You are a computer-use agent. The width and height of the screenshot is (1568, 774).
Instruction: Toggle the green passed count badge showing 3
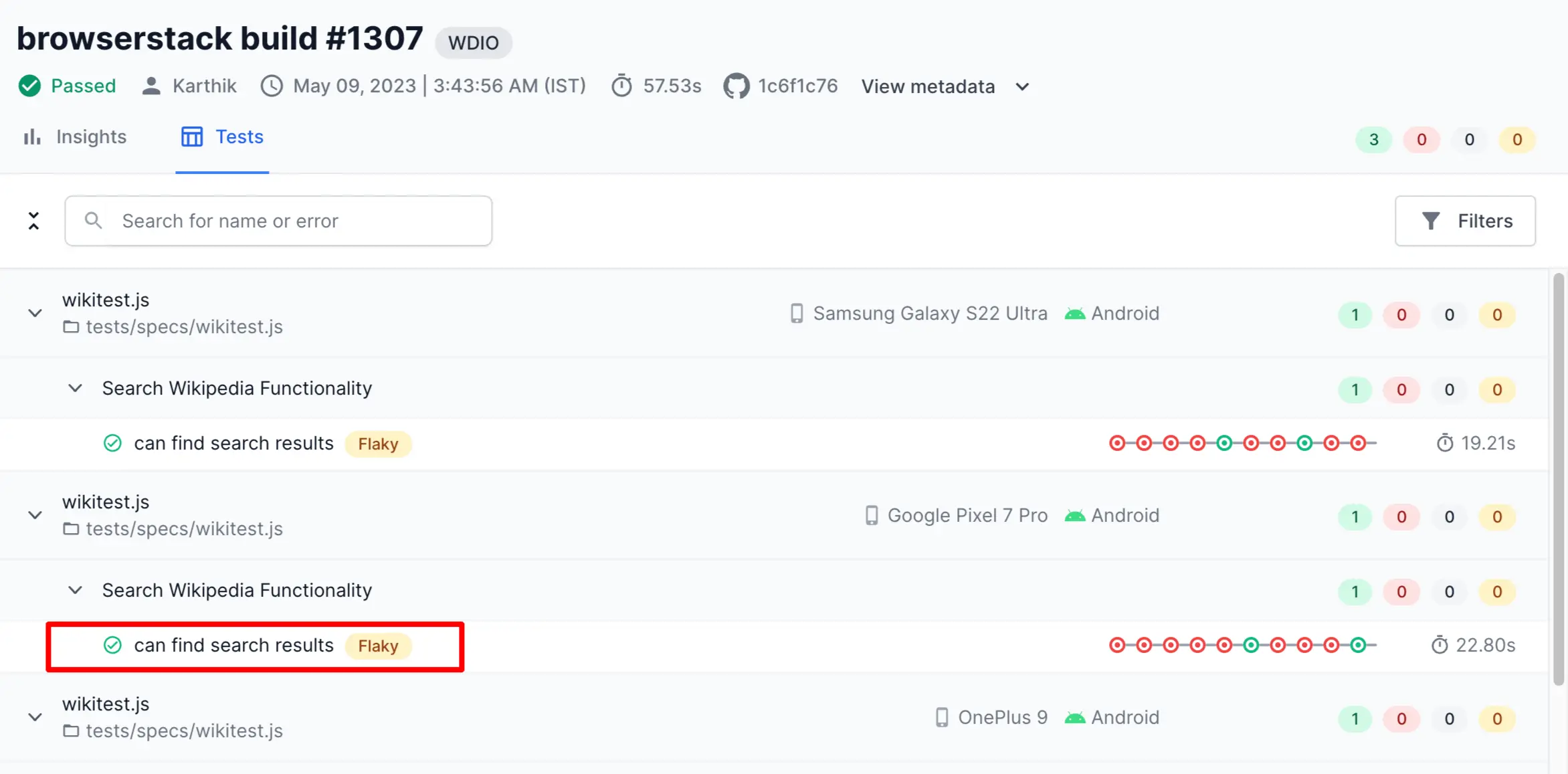click(x=1373, y=140)
